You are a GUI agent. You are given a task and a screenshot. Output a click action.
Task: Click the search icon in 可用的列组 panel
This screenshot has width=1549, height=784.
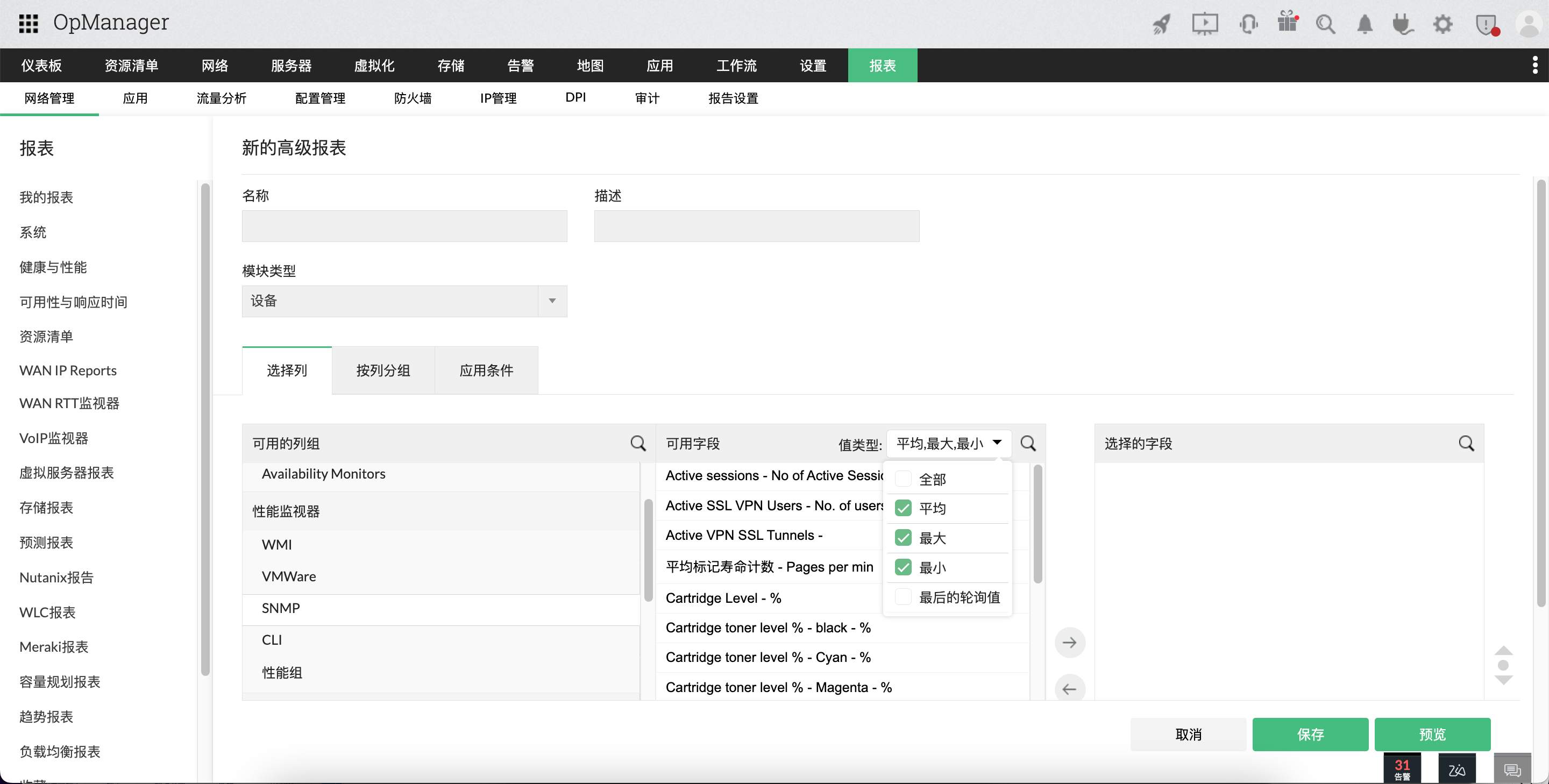[638, 443]
